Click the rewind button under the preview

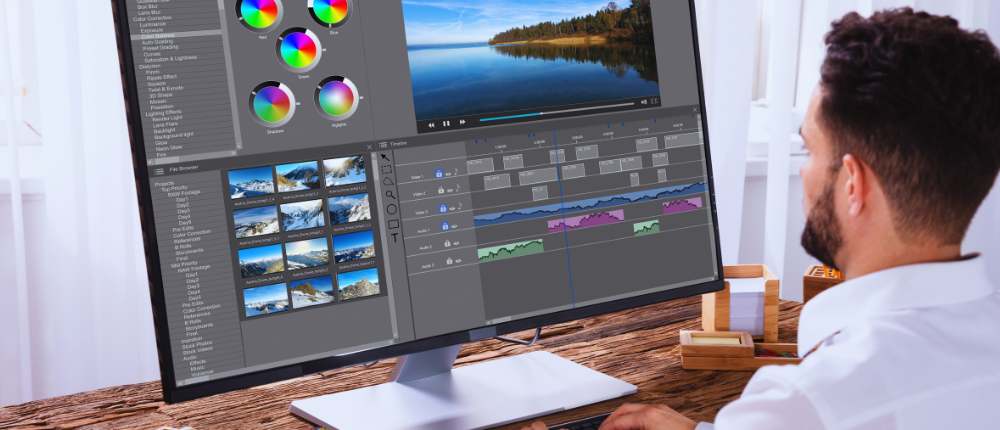[430, 125]
